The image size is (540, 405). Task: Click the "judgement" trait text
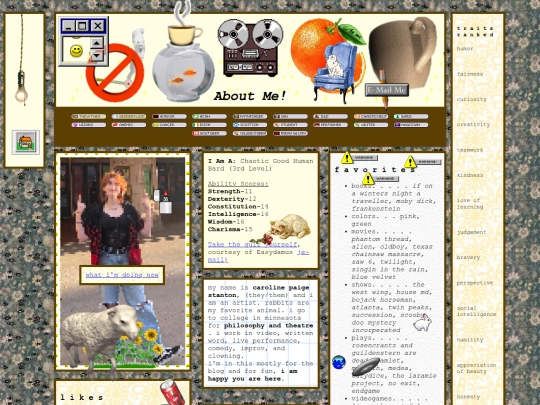pos(471,232)
